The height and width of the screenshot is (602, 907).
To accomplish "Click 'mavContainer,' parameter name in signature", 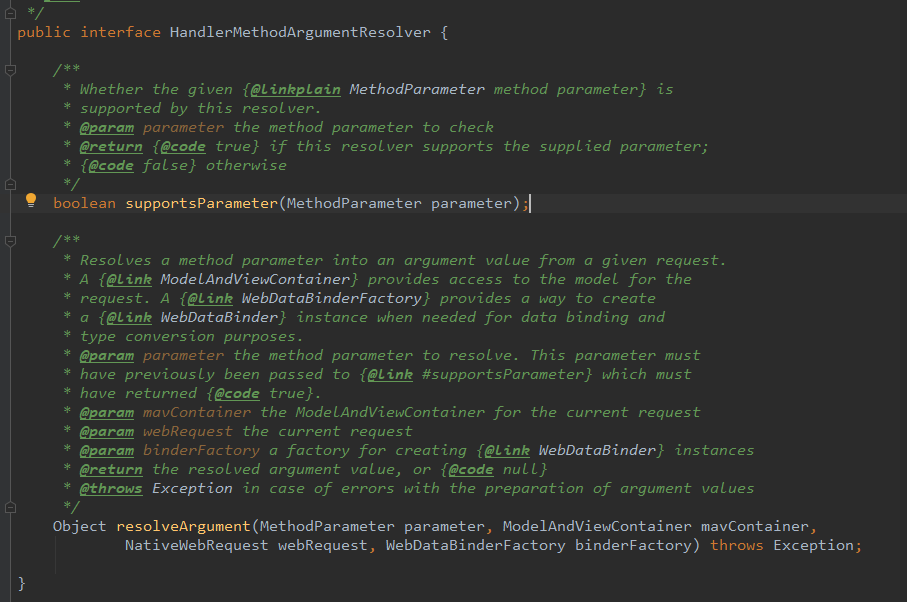I will pyautogui.click(x=759, y=526).
